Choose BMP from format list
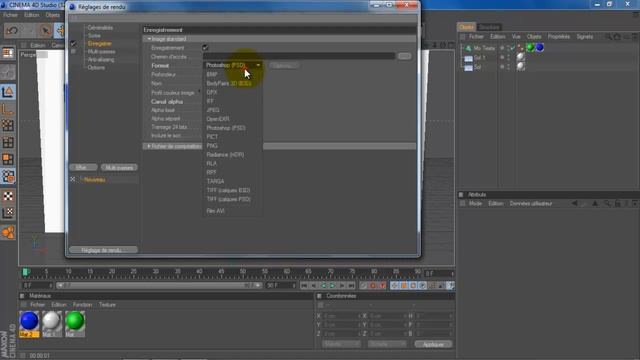This screenshot has width=640, height=360. [x=212, y=75]
